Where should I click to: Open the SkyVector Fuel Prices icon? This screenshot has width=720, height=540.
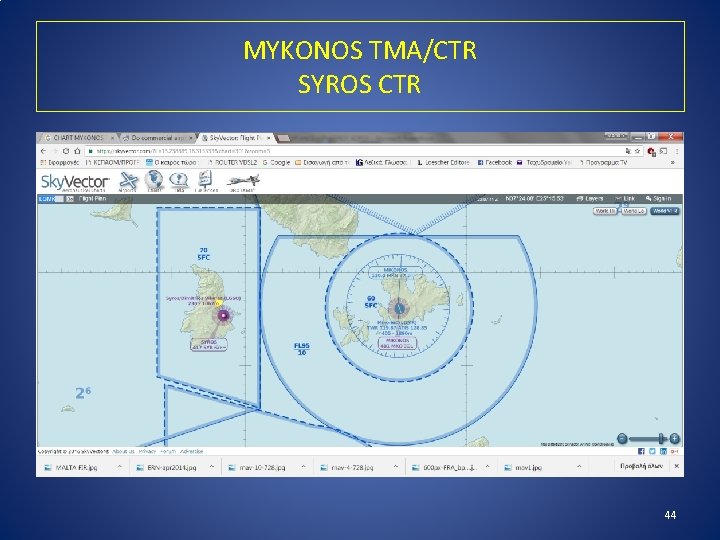pos(205,181)
